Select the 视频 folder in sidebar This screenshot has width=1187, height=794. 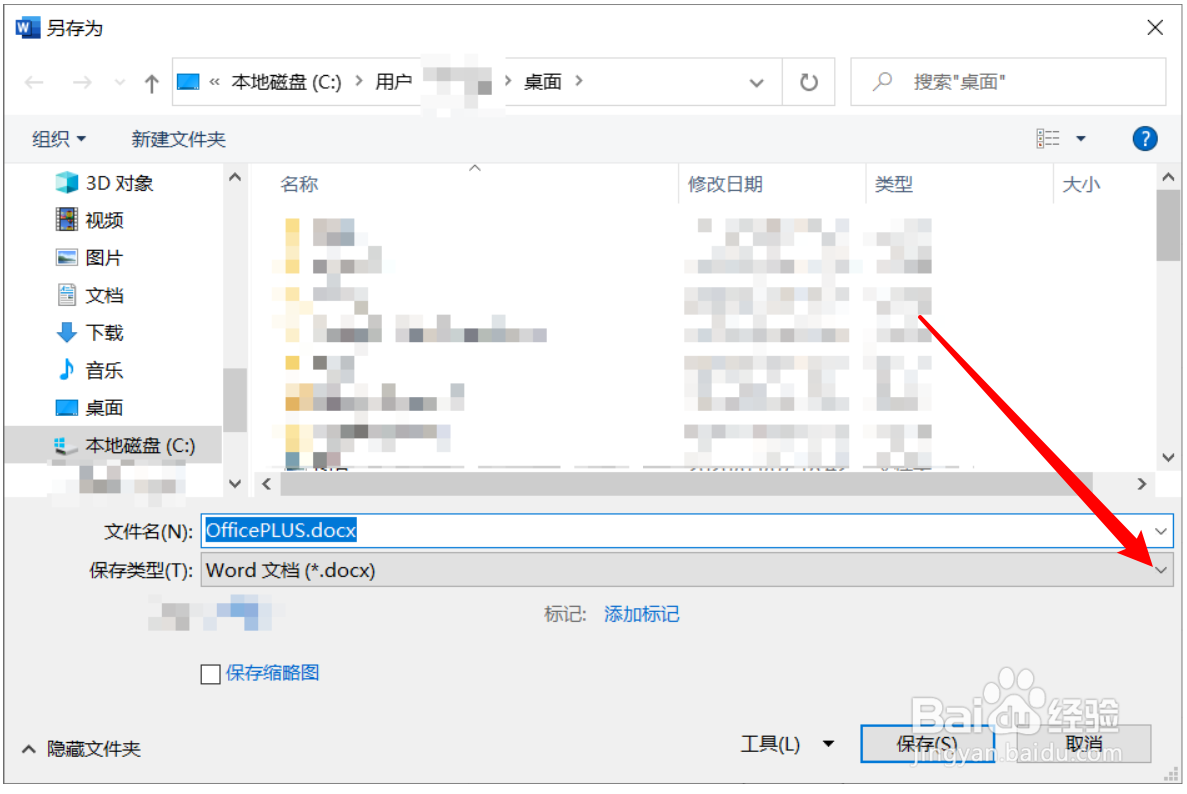104,219
